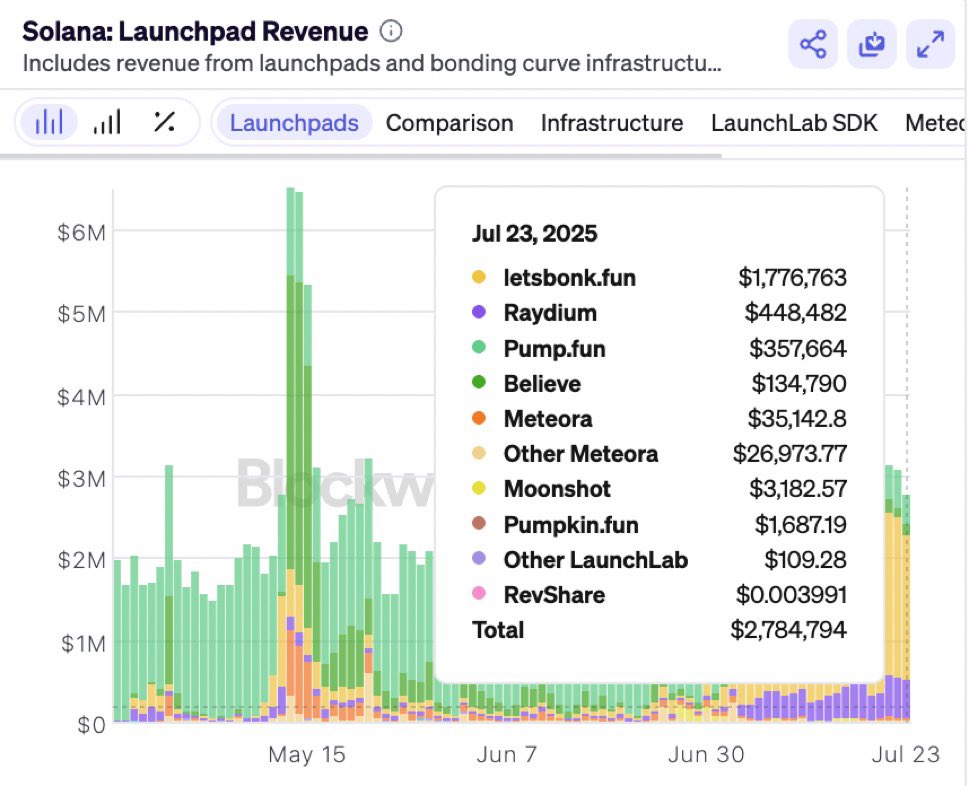Click the Total value $2,784,794
The height and width of the screenshot is (786, 968).
788,630
